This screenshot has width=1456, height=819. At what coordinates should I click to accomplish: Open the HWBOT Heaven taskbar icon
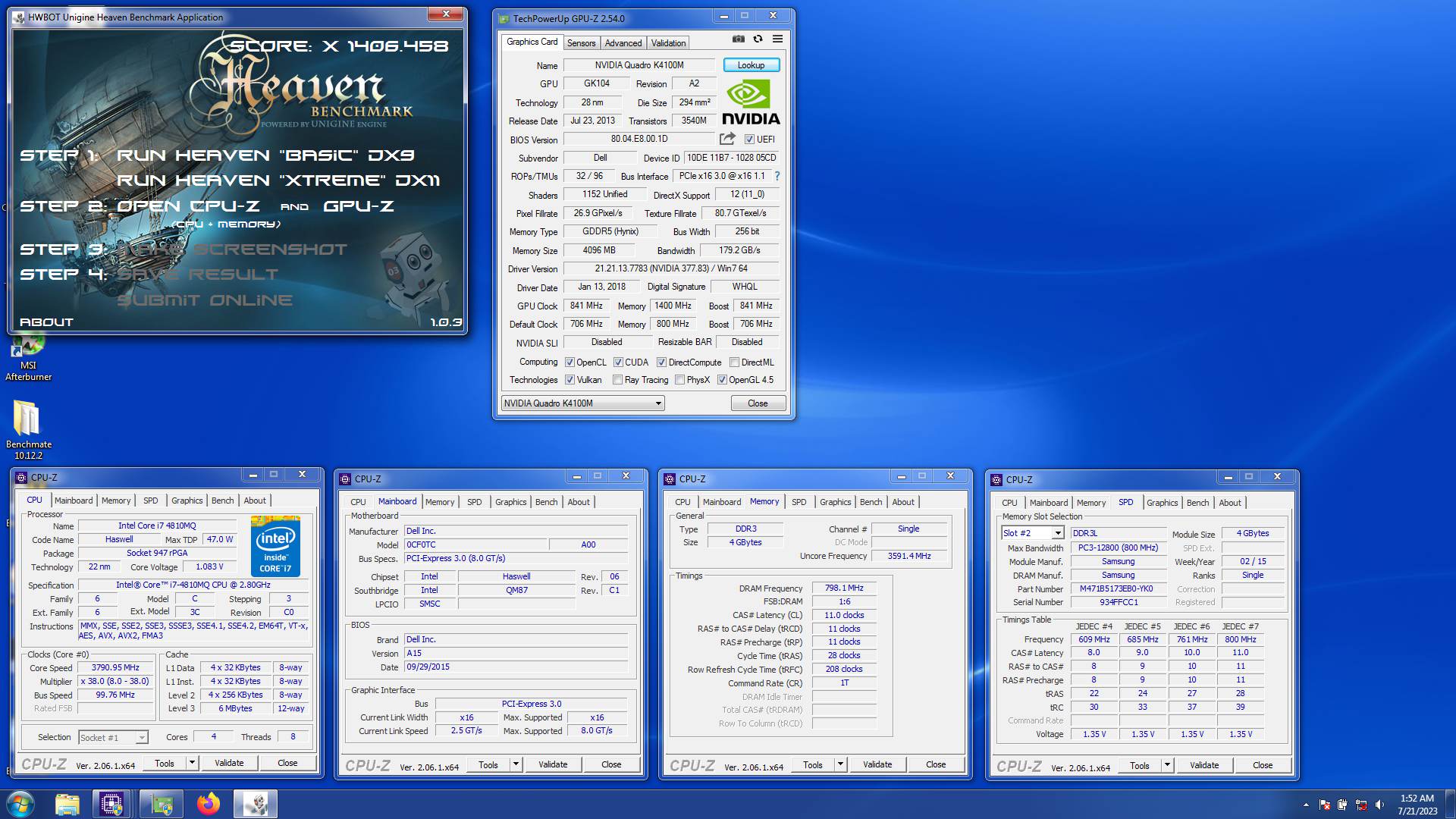point(256,804)
